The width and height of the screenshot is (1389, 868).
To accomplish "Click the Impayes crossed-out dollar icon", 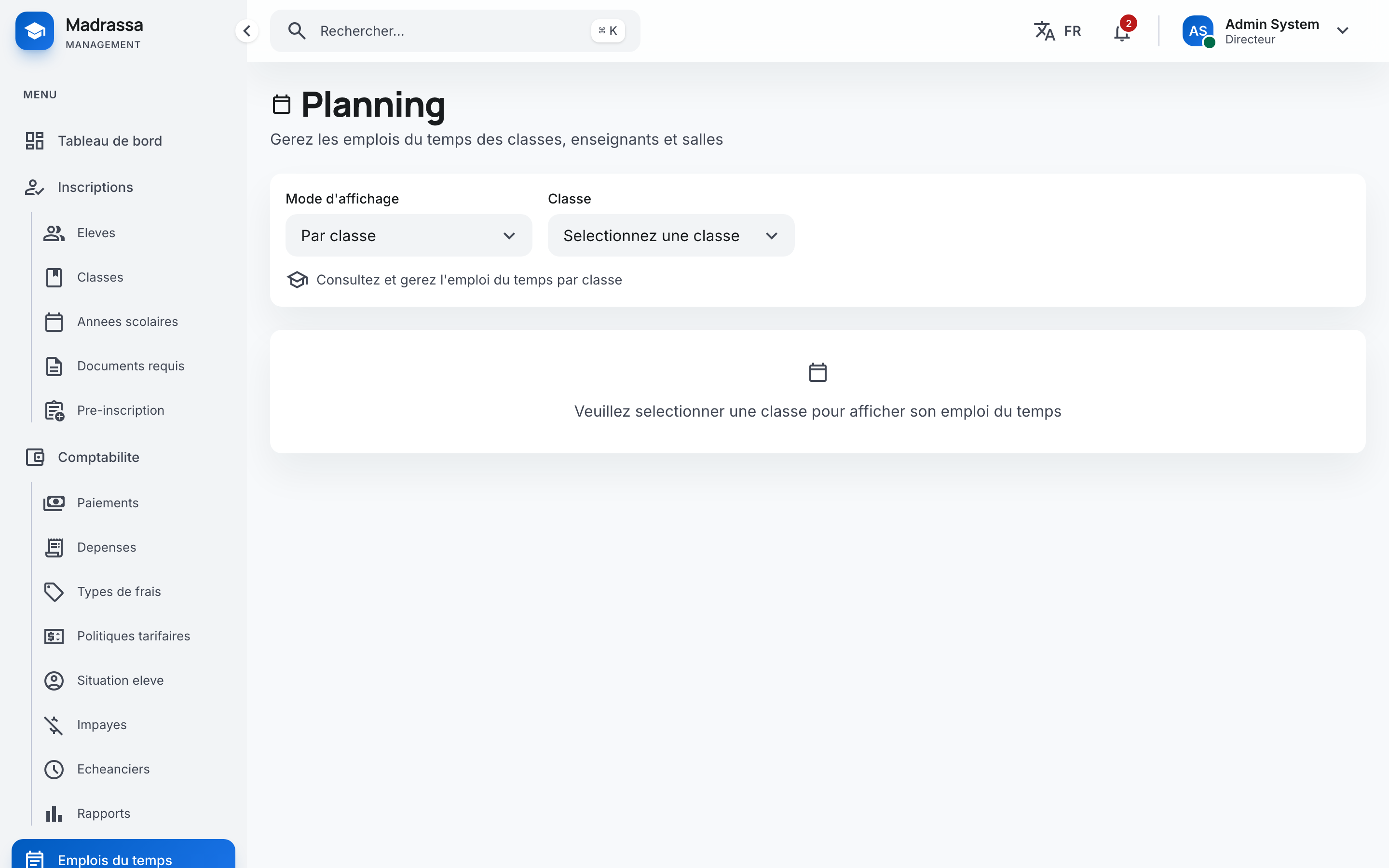I will pos(54,725).
